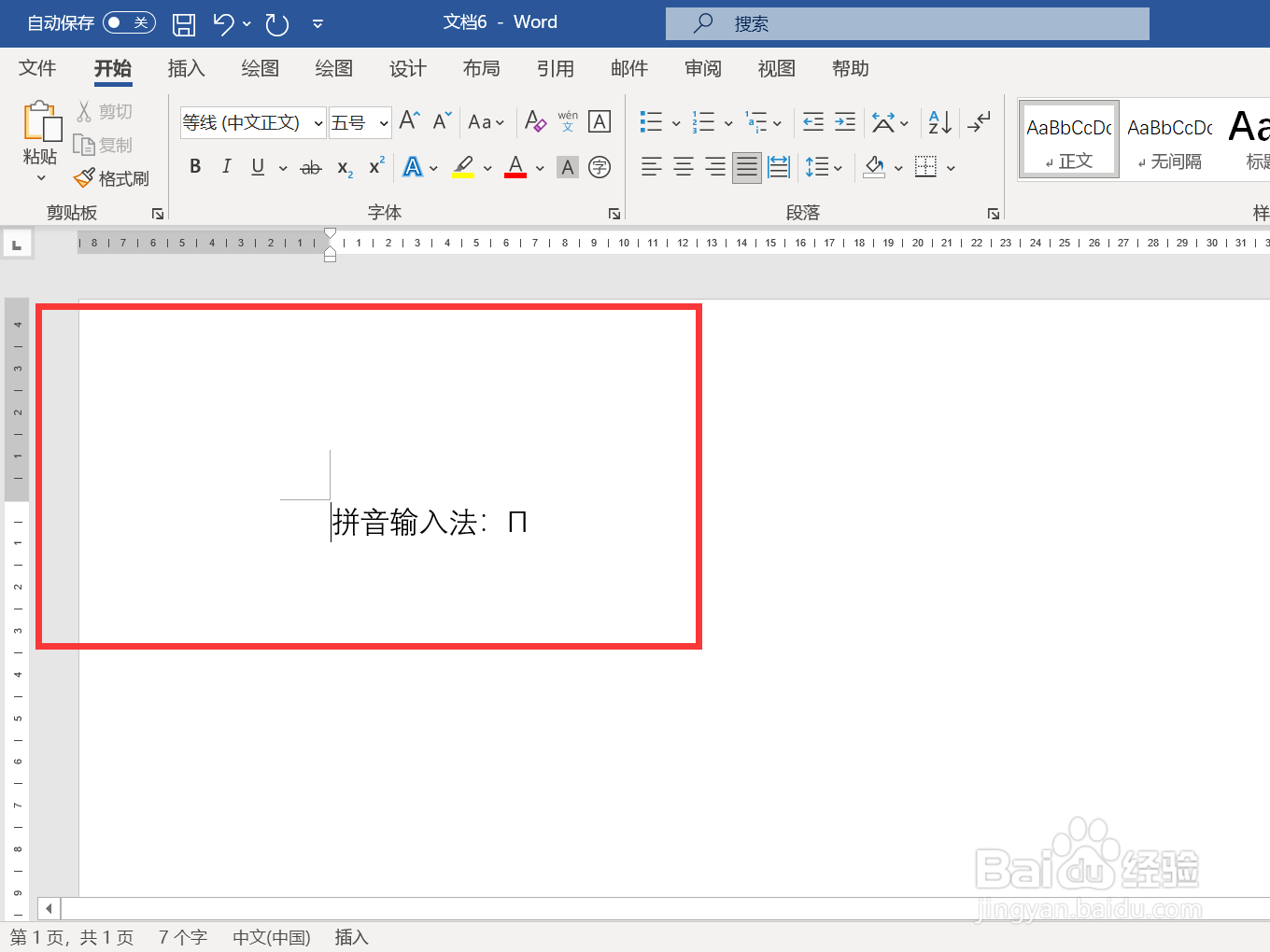Screen dimensions: 1270x952
Task: Clear all formatting with the eraser icon
Action: (535, 121)
